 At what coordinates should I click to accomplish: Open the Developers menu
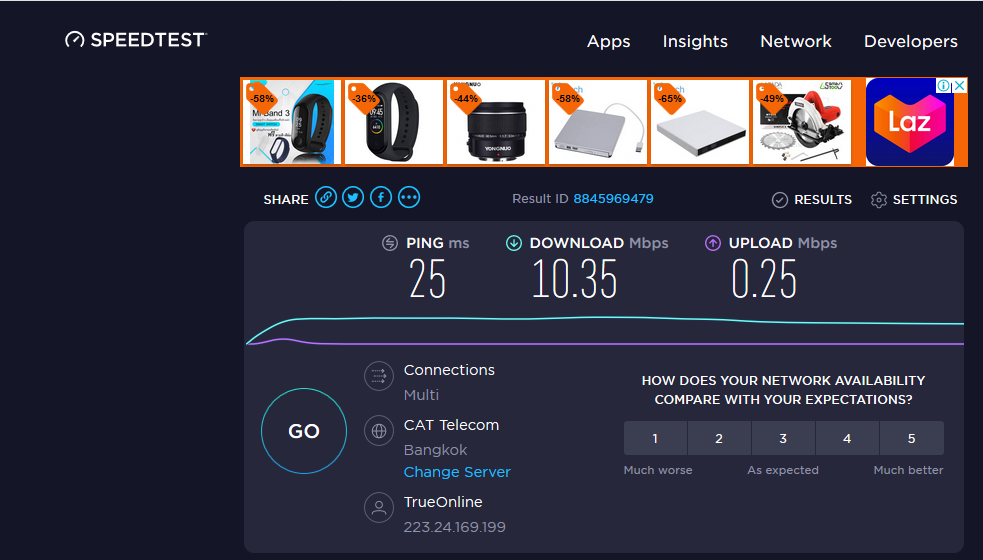[x=910, y=41]
